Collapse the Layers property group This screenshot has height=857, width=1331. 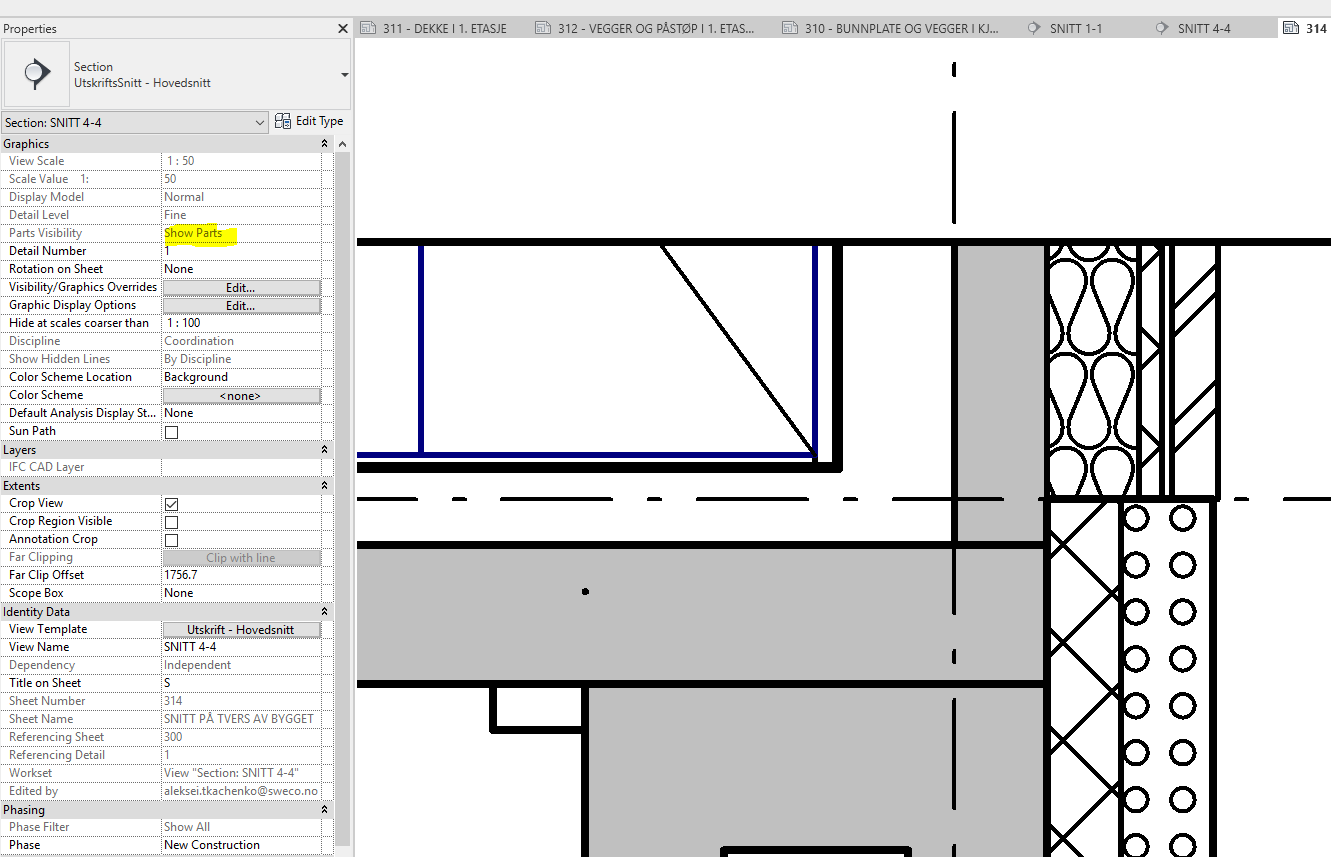(x=324, y=450)
